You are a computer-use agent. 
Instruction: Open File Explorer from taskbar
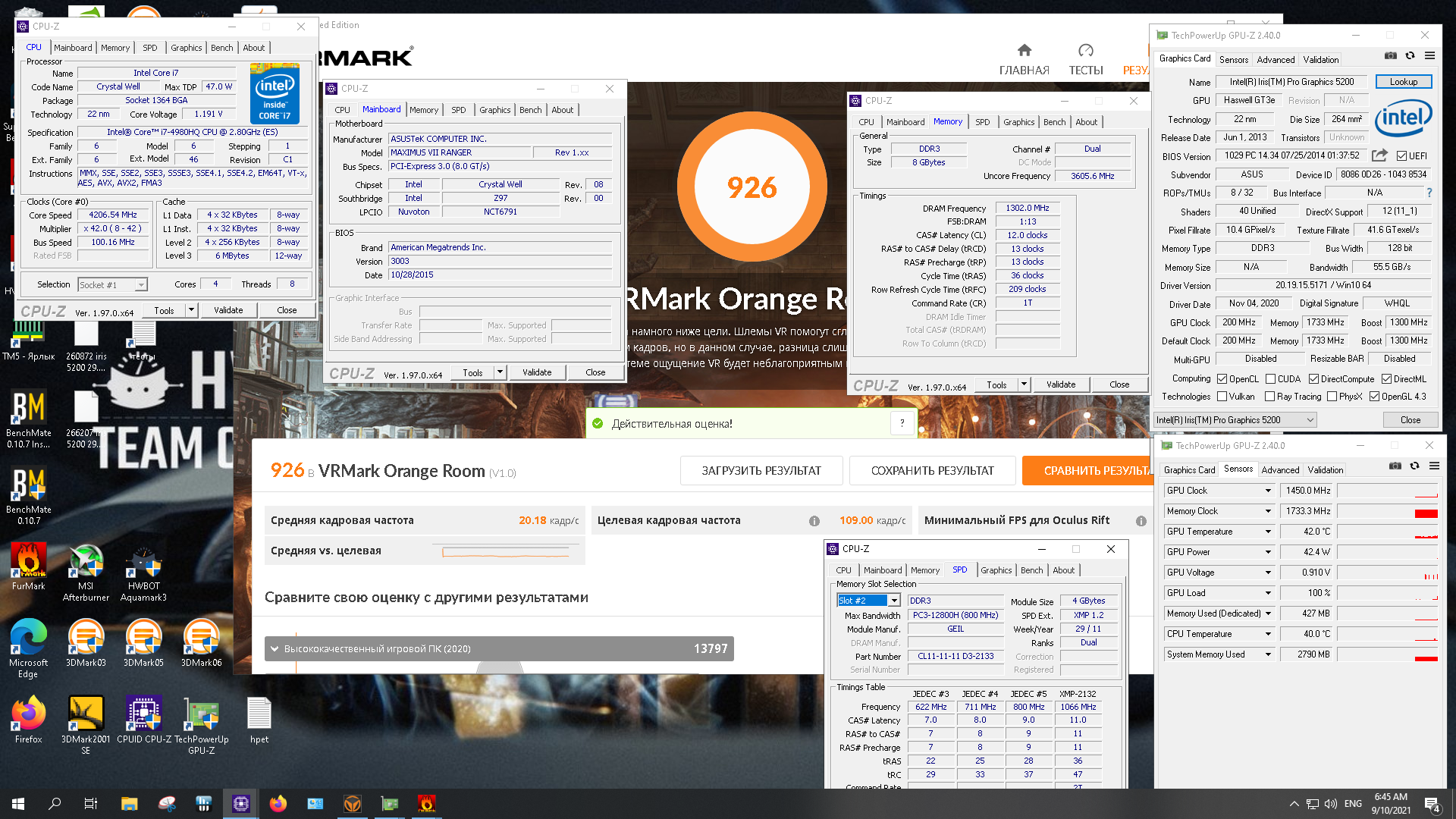129,804
